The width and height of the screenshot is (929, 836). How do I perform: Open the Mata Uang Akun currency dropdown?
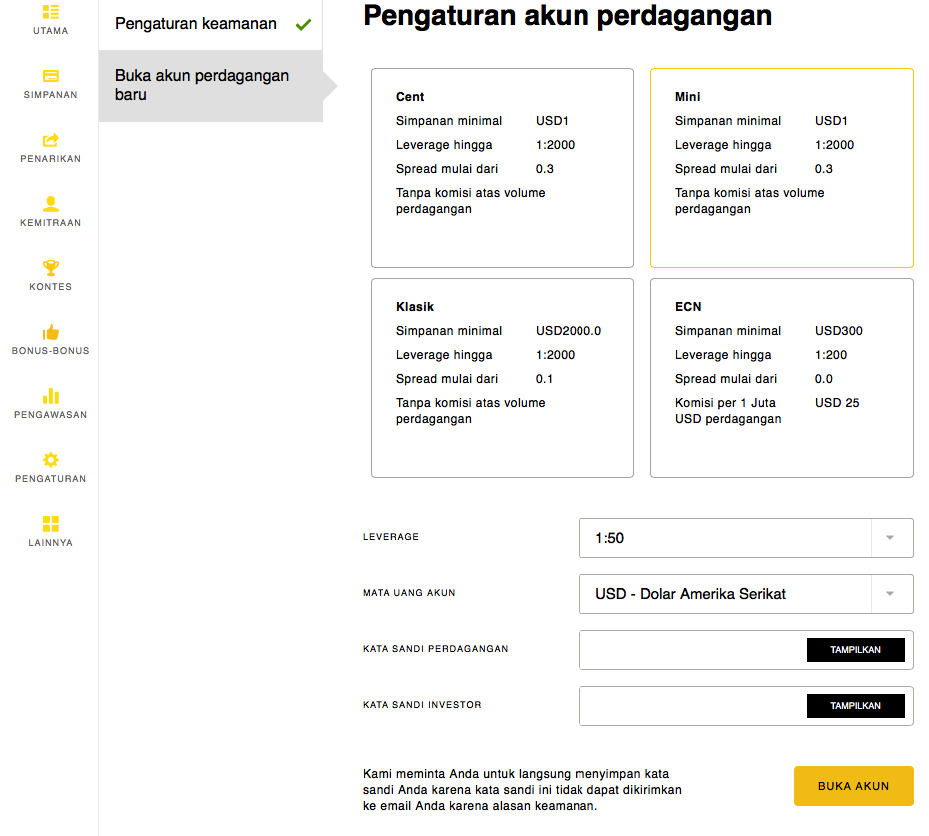(x=745, y=594)
